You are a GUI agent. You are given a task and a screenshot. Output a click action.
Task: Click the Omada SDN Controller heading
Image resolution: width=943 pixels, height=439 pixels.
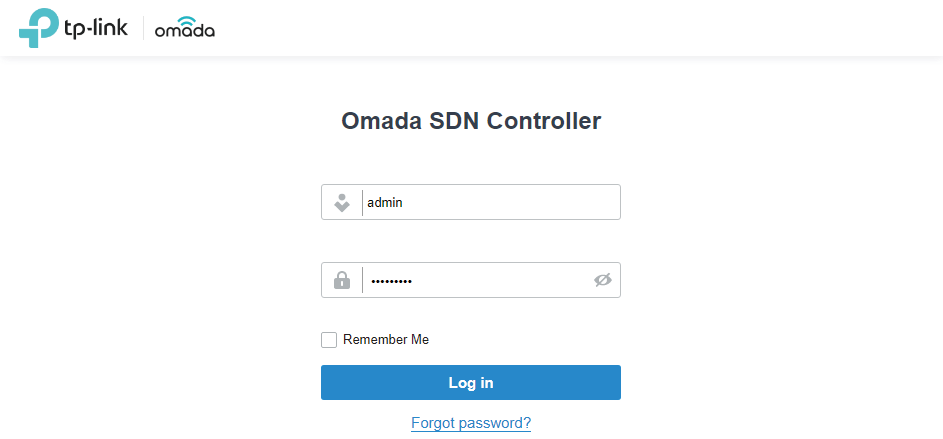tap(471, 122)
